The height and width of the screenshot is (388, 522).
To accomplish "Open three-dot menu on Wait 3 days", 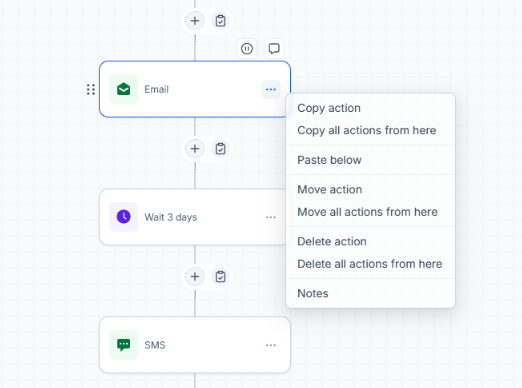I will (271, 217).
